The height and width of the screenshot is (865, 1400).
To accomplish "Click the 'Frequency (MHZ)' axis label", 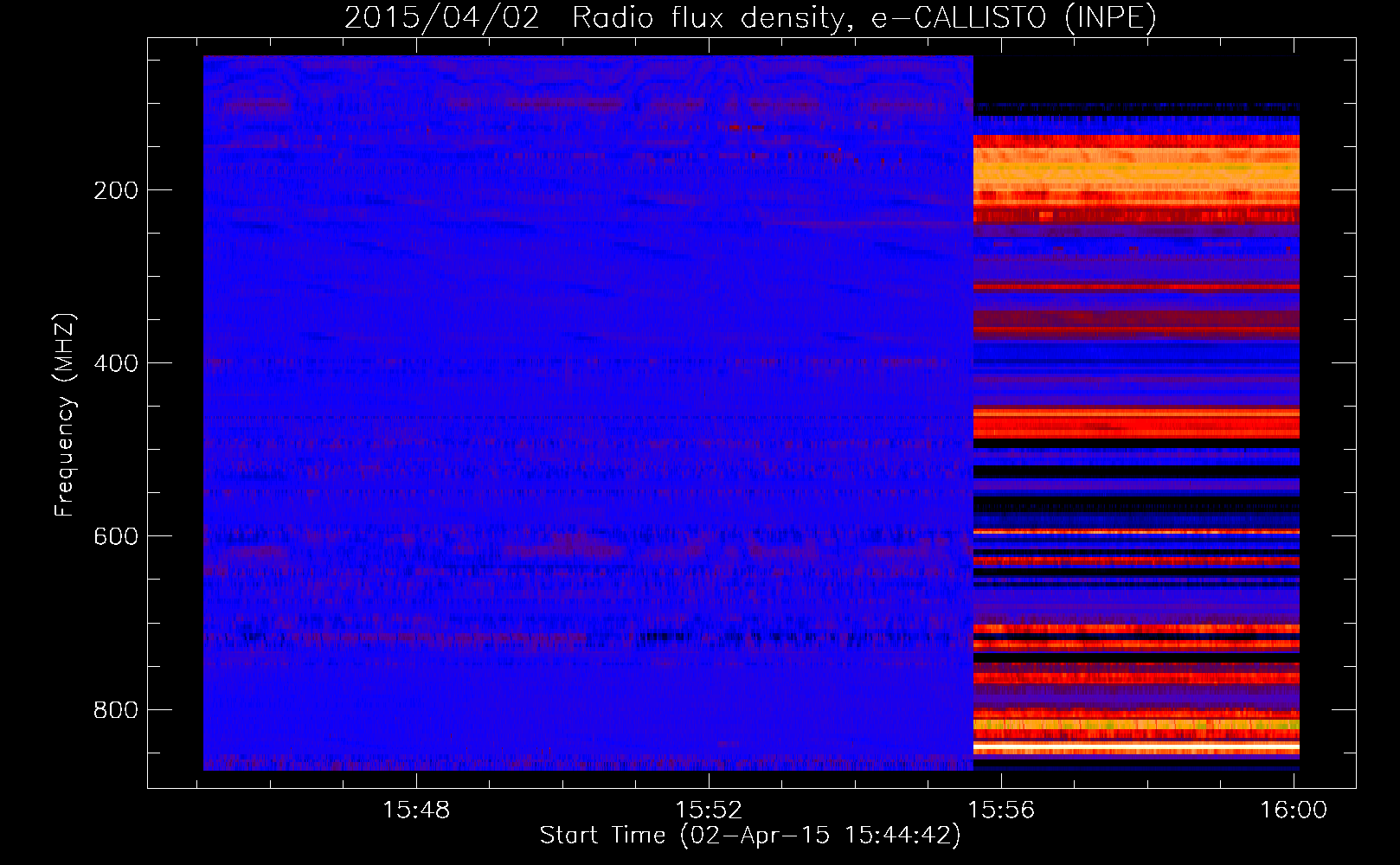I will click(64, 414).
